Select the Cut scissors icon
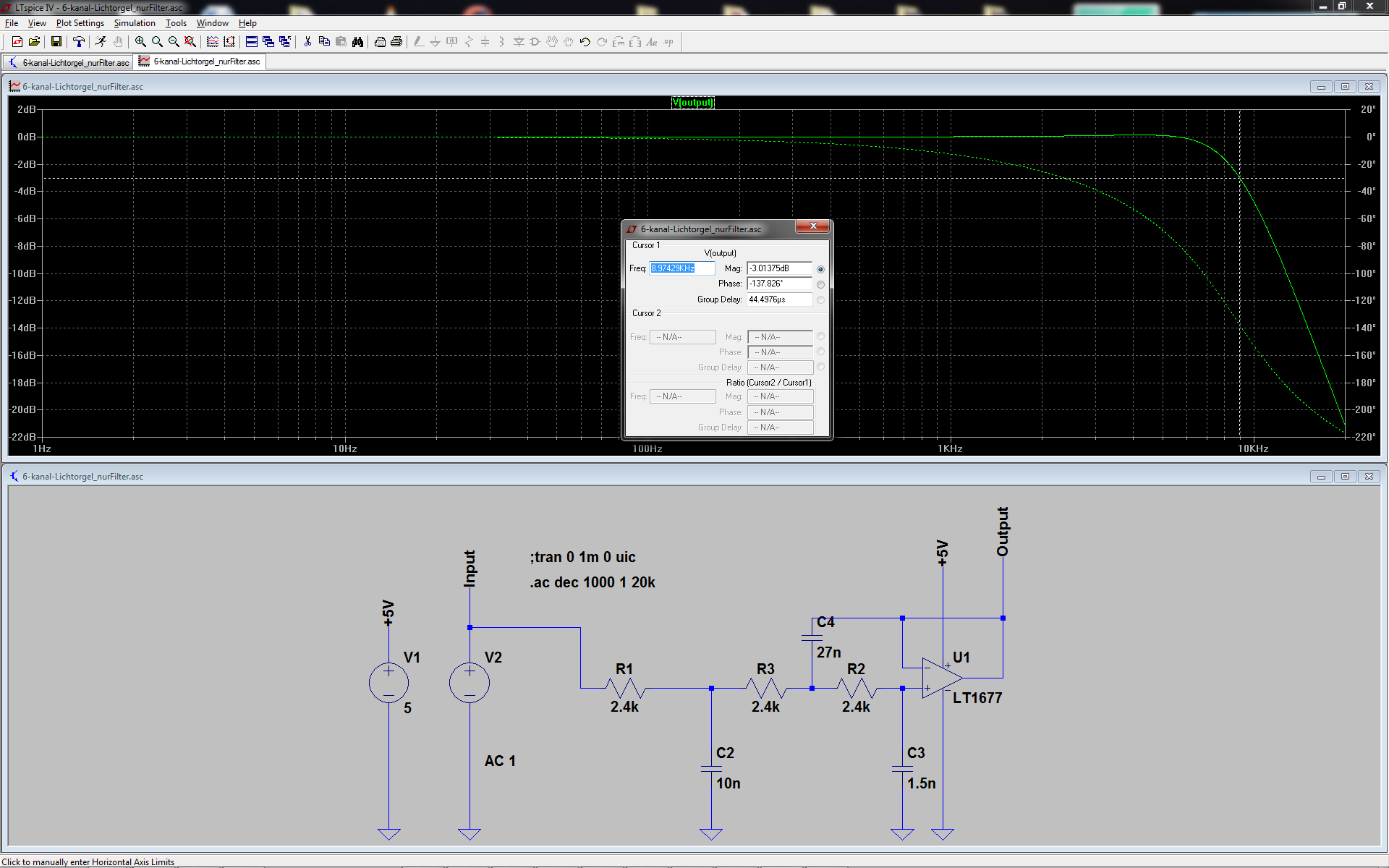 point(307,42)
